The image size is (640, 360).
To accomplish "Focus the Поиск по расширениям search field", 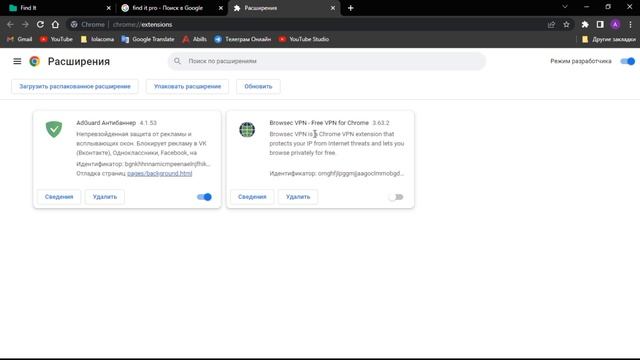I will (x=327, y=61).
